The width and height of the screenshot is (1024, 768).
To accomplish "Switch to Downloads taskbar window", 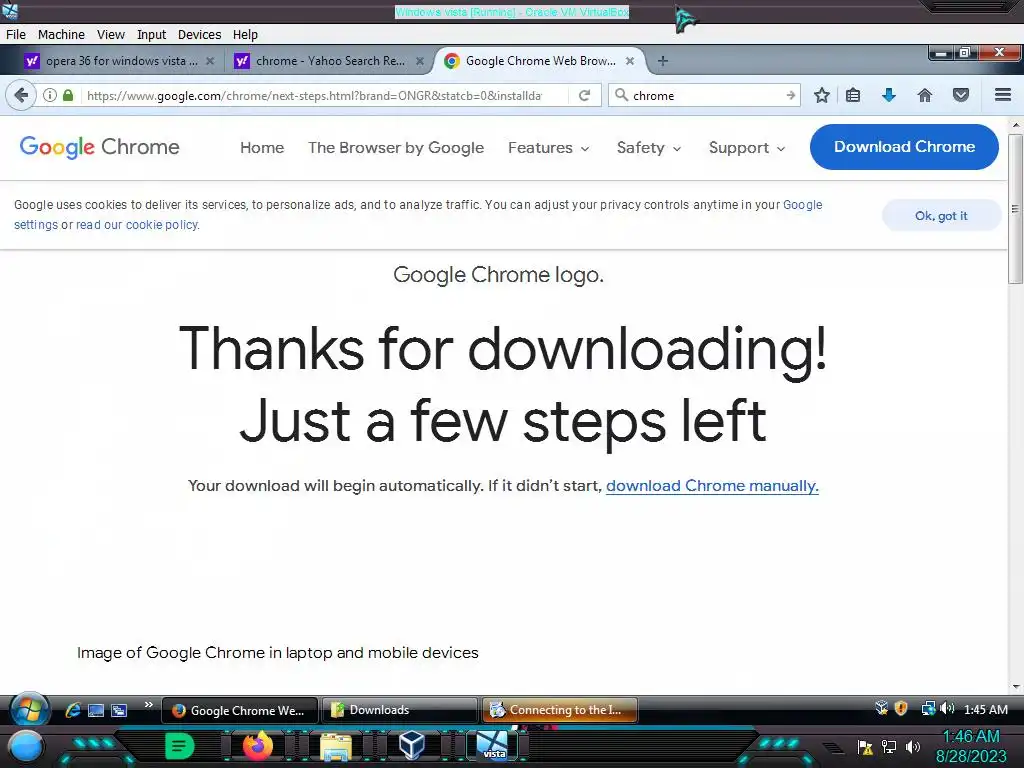I will [x=400, y=710].
